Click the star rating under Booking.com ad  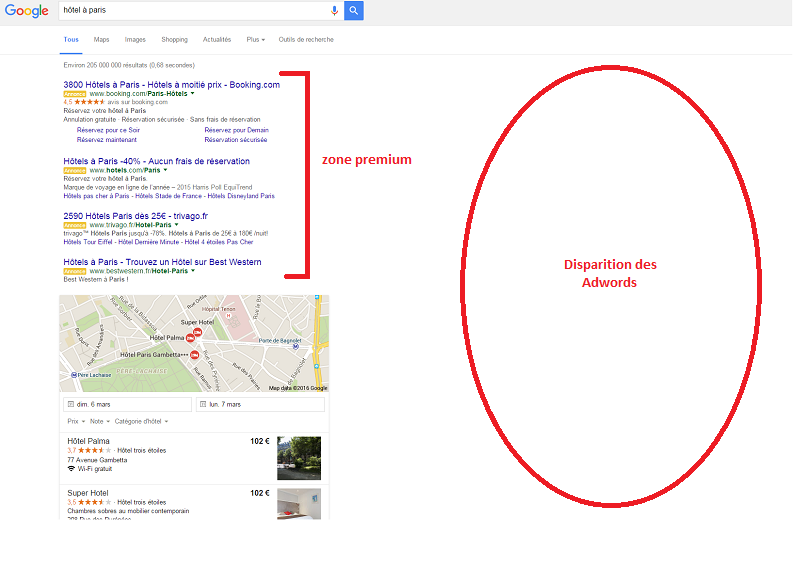tap(90, 102)
